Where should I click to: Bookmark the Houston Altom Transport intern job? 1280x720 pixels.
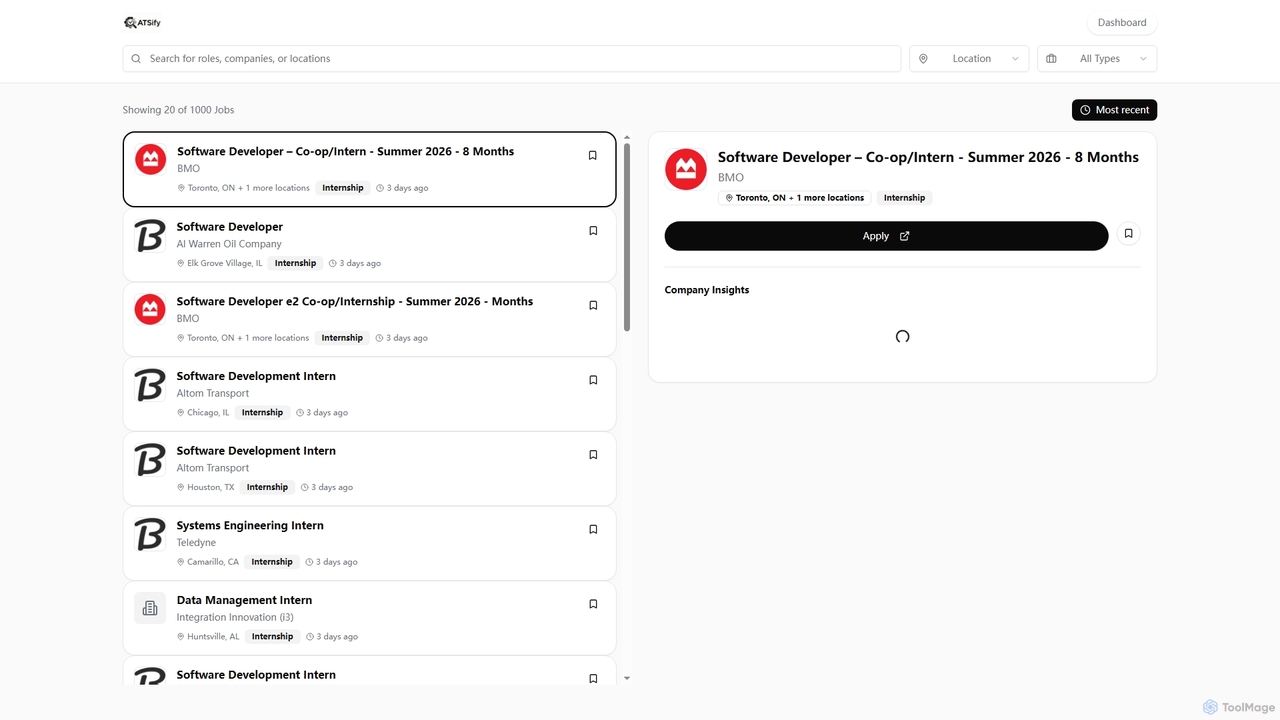(x=593, y=454)
